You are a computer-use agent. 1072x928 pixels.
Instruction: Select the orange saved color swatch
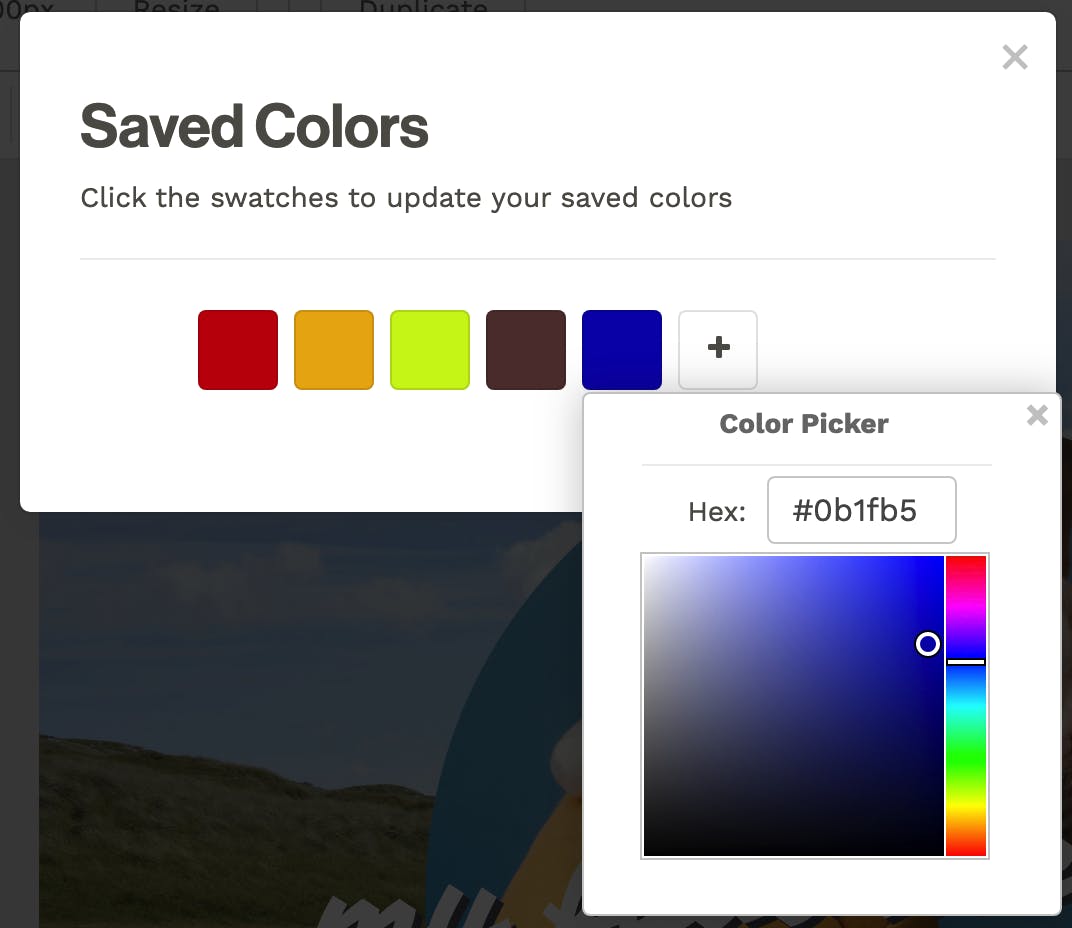(x=333, y=349)
